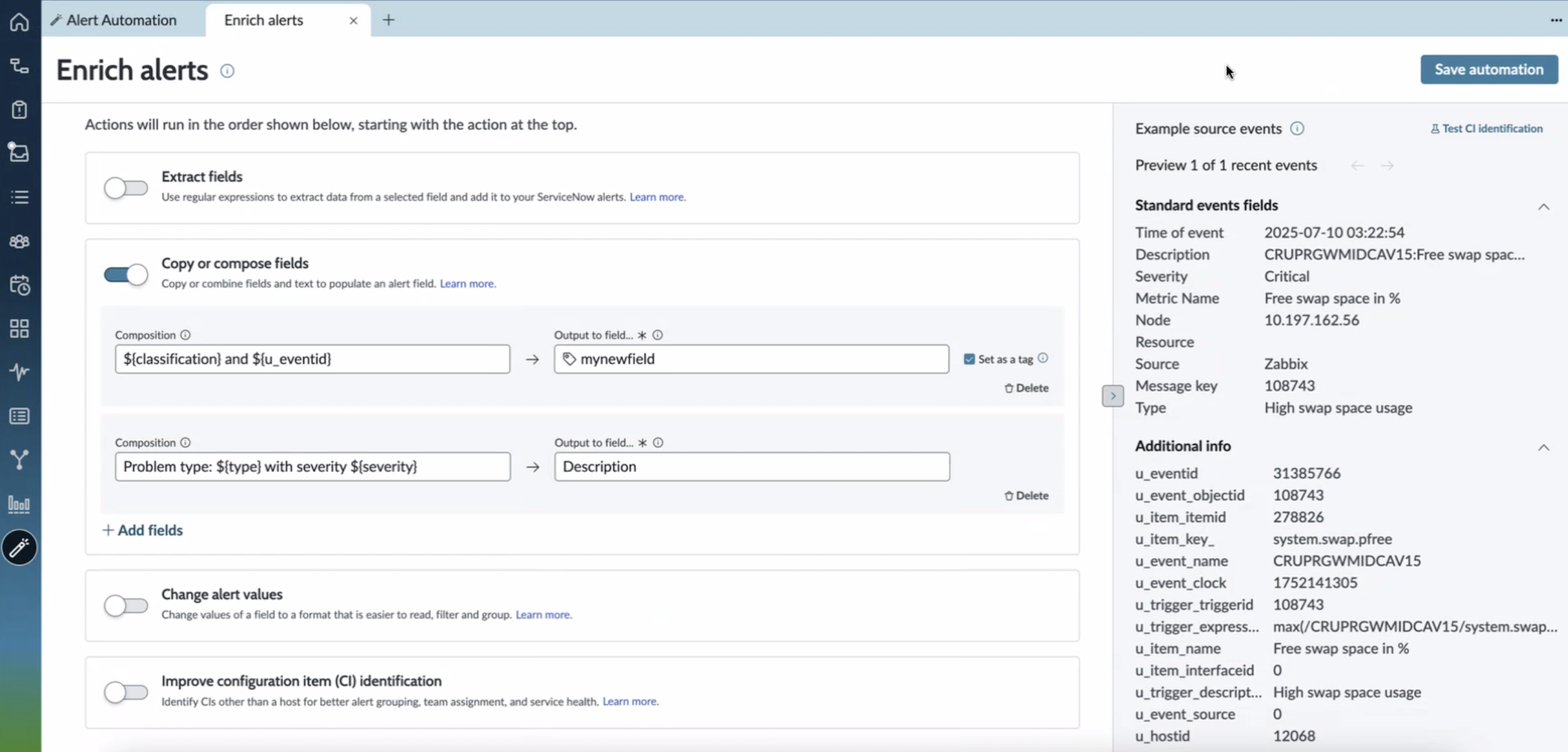Click info icon beside Example source events
Viewport: 1568px width, 752px height.
point(1297,129)
